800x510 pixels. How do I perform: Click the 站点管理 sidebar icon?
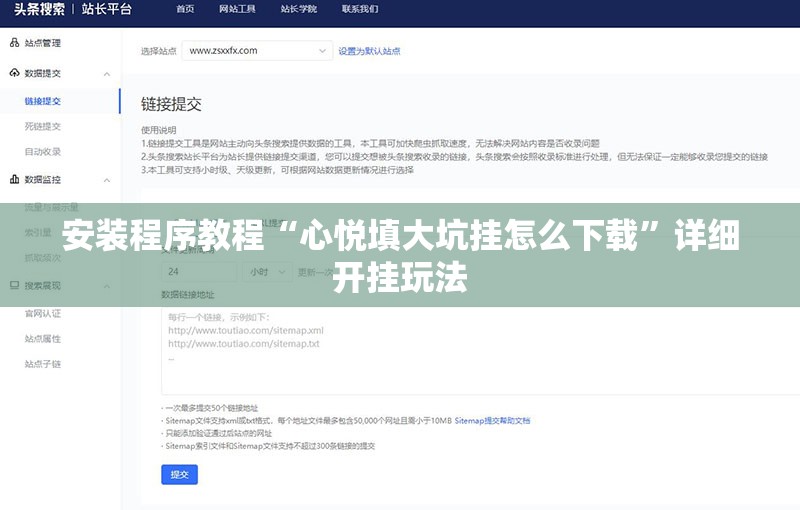[14, 43]
